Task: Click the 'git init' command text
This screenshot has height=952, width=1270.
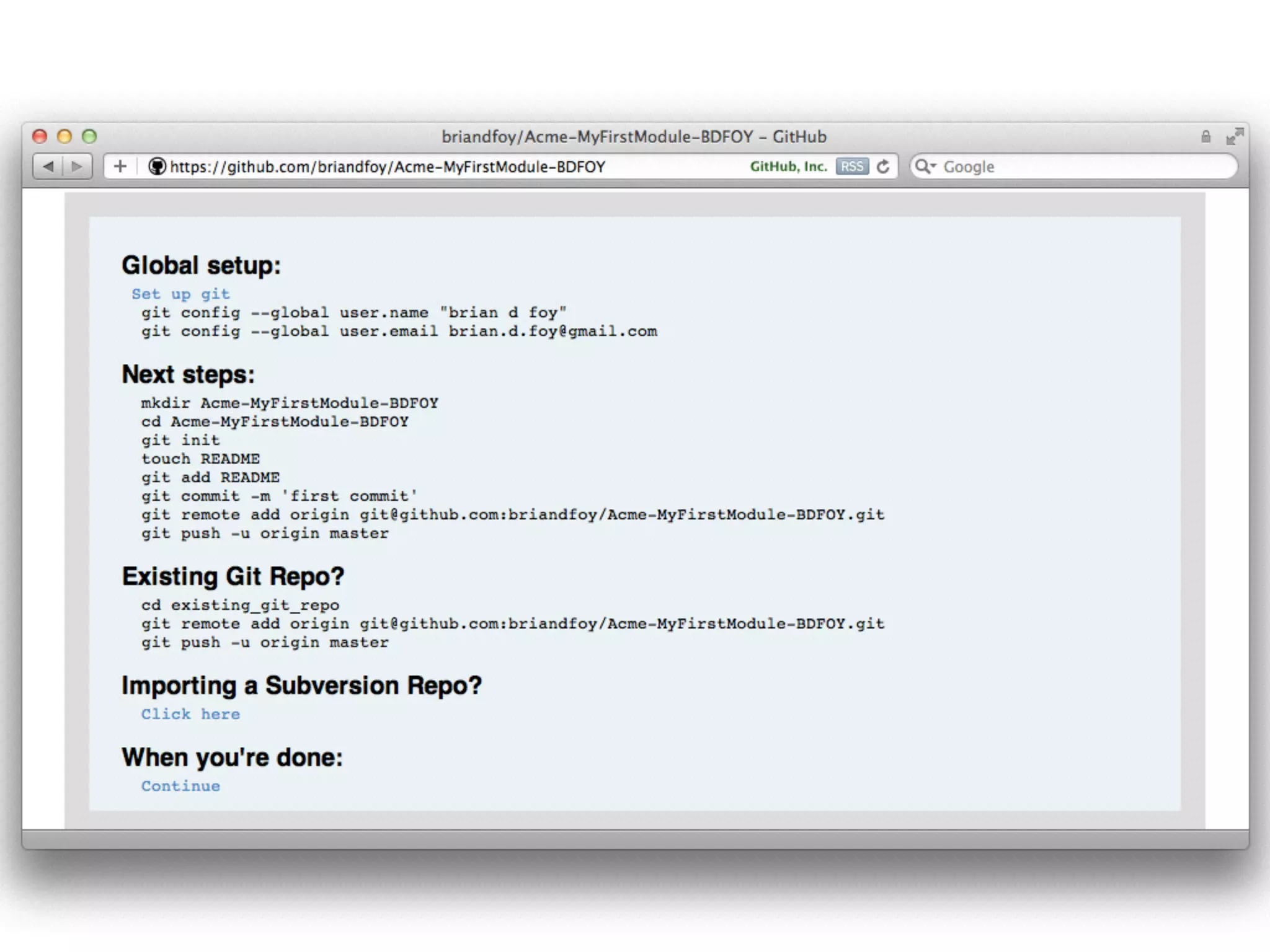Action: point(180,440)
